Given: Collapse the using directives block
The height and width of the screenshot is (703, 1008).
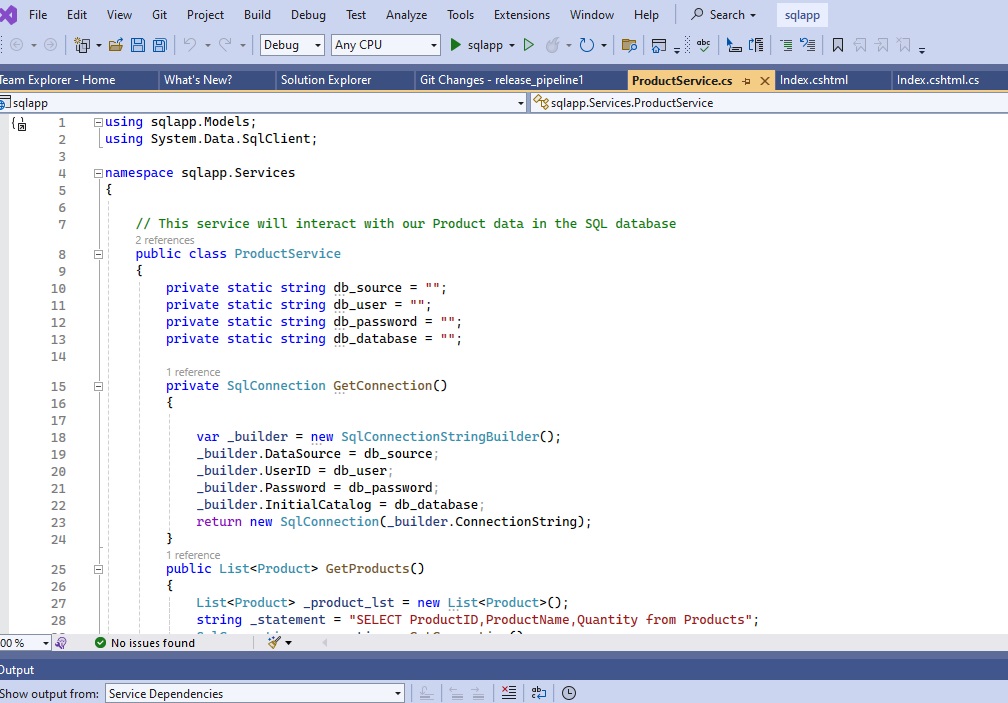Looking at the screenshot, I should click(x=98, y=122).
